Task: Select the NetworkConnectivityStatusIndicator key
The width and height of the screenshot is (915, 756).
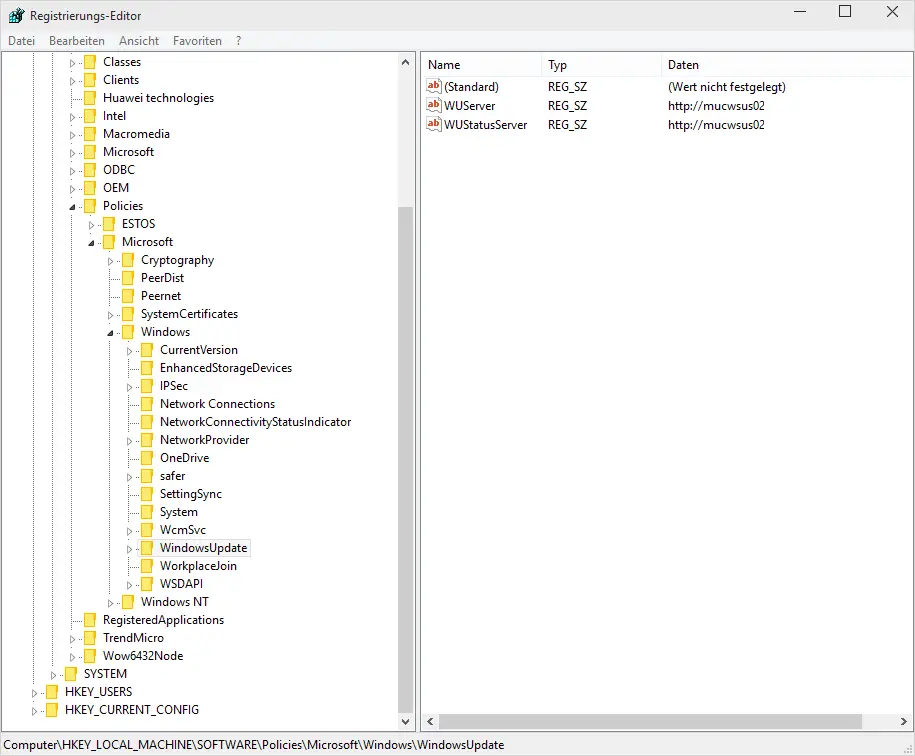Action: pos(256,422)
